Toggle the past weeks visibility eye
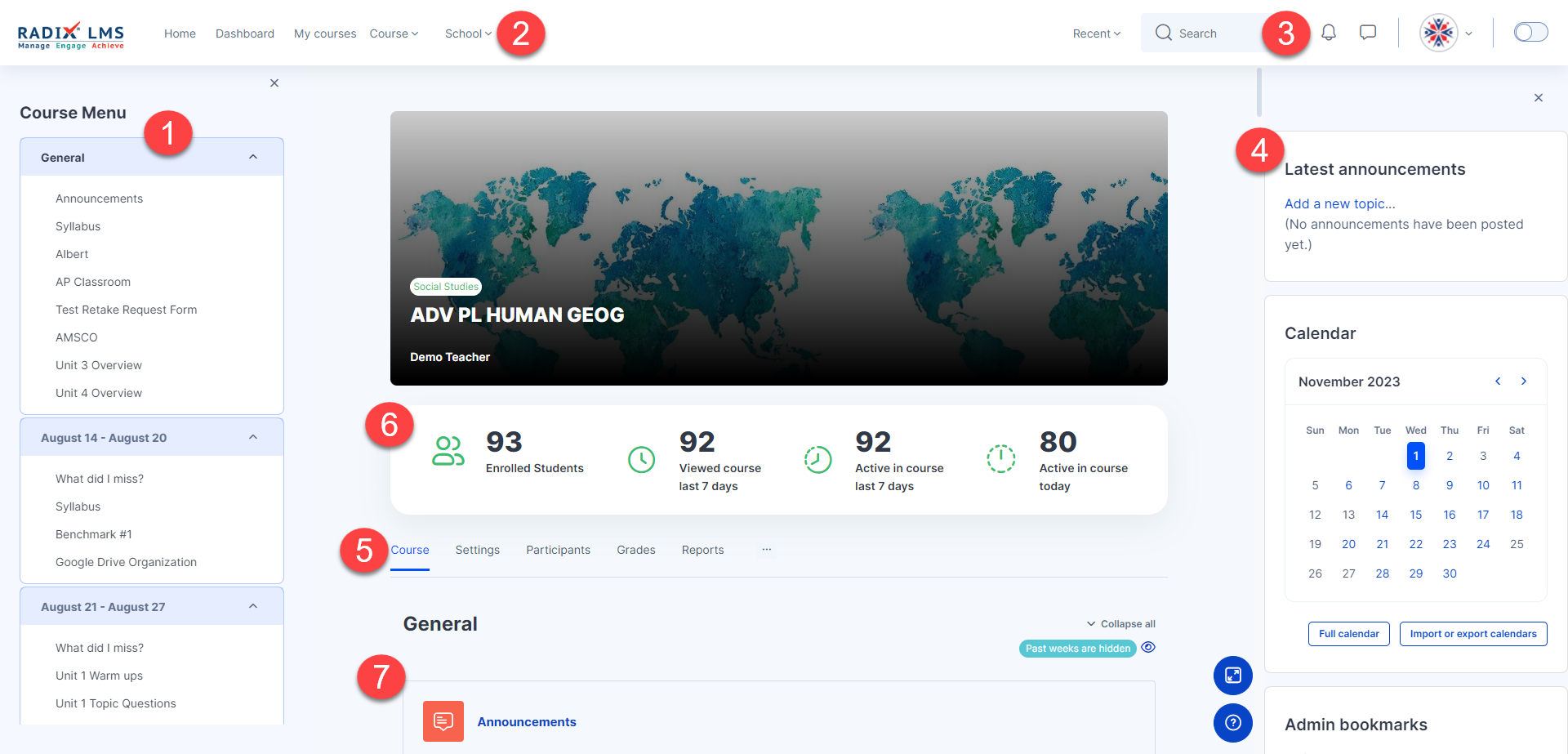 [1148, 648]
